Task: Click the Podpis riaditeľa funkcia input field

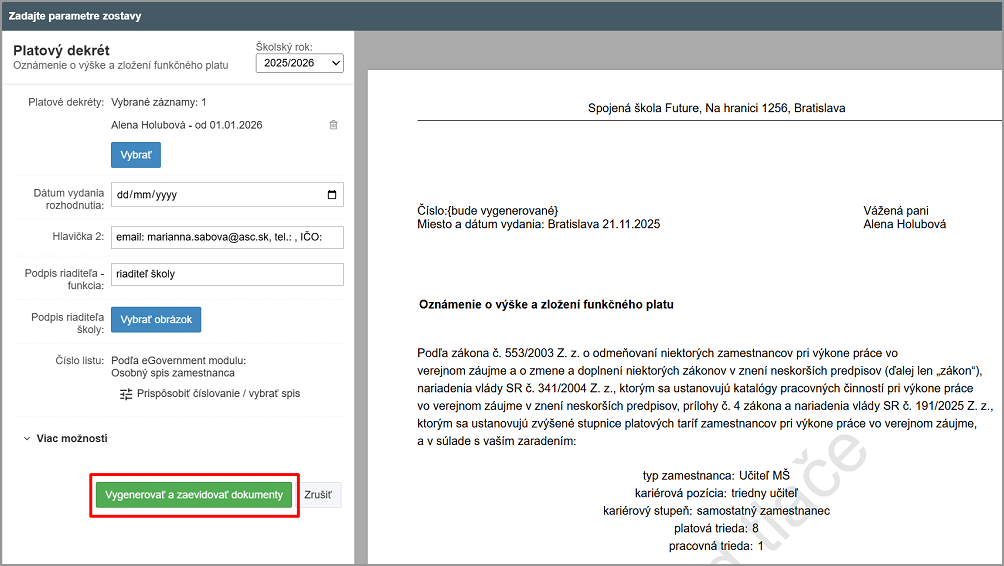Action: point(226,274)
